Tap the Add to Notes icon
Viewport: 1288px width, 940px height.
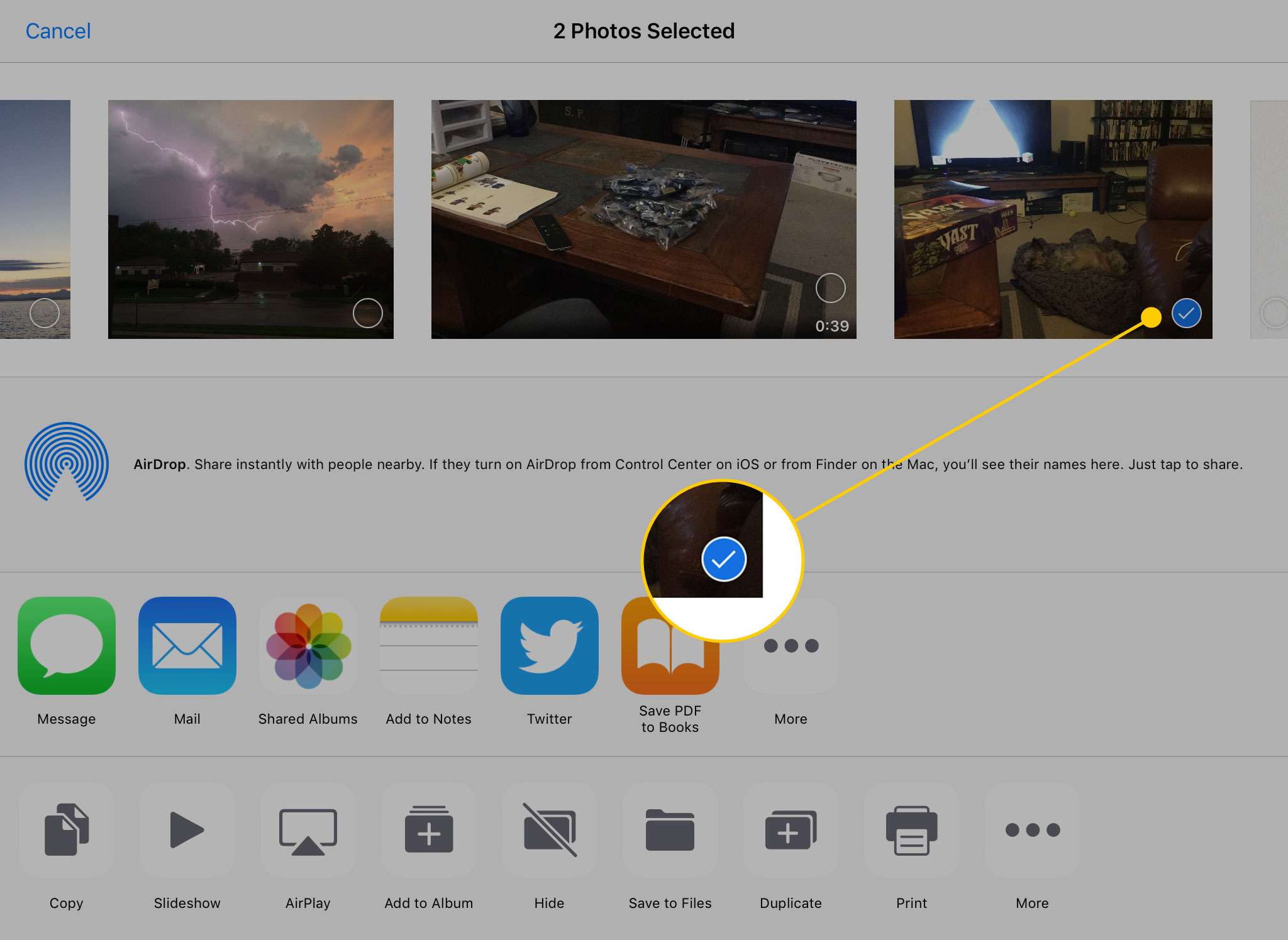[x=428, y=645]
